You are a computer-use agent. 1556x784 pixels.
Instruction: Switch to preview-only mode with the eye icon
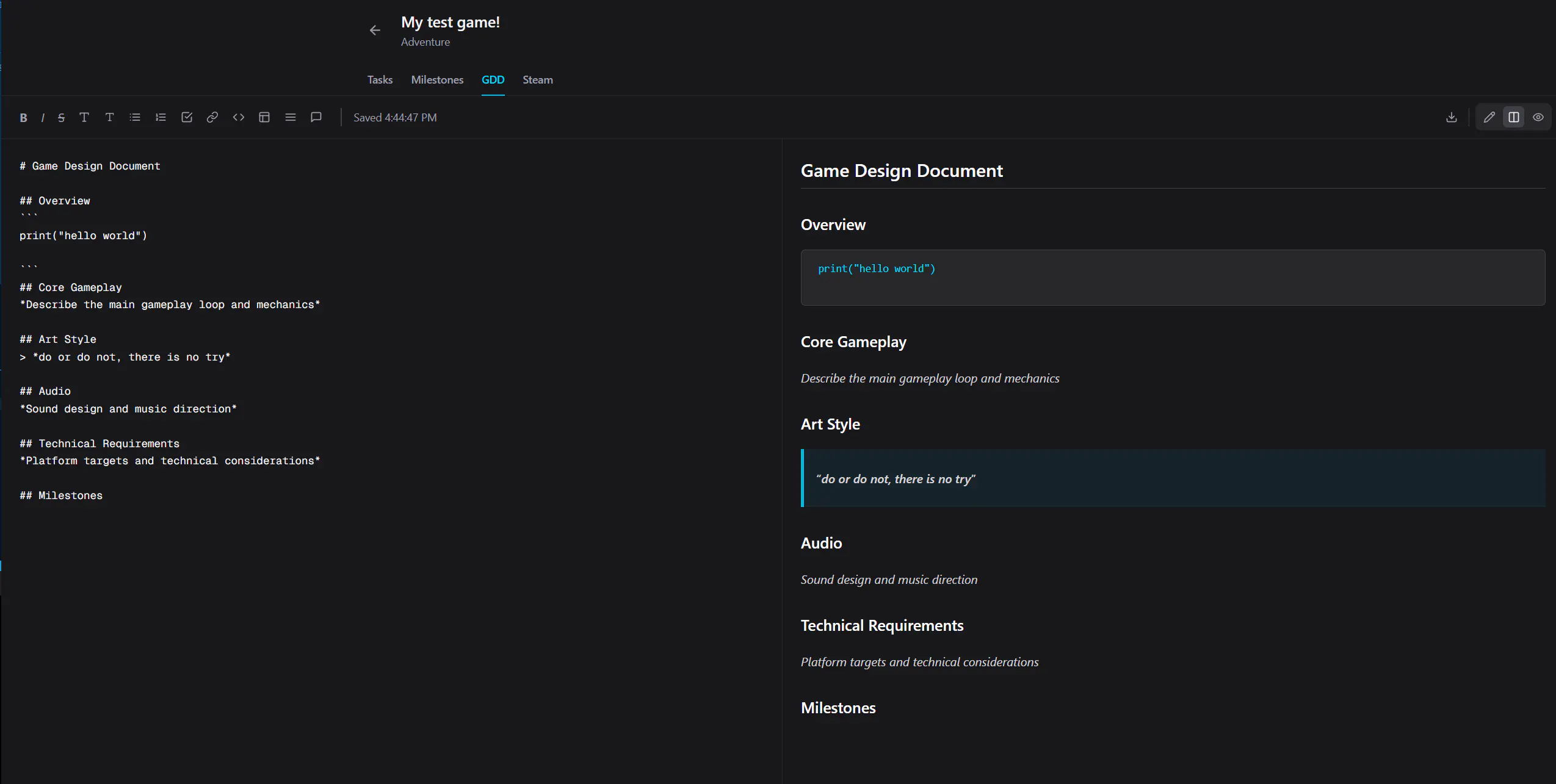(1538, 117)
